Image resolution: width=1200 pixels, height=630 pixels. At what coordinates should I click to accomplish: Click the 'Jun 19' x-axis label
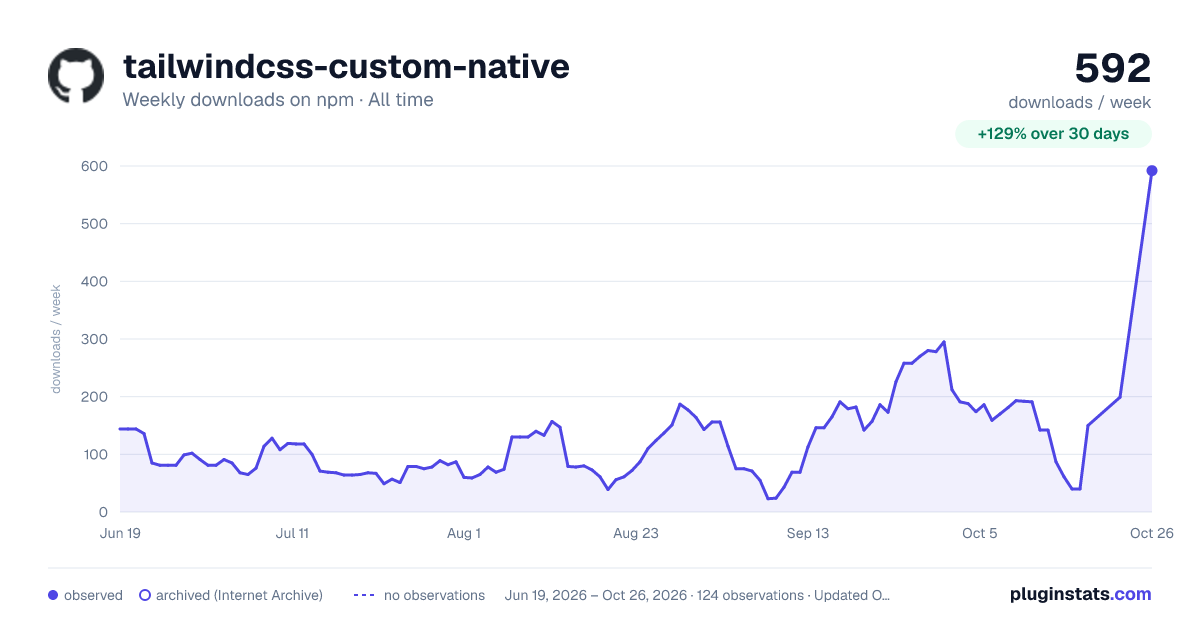120,533
